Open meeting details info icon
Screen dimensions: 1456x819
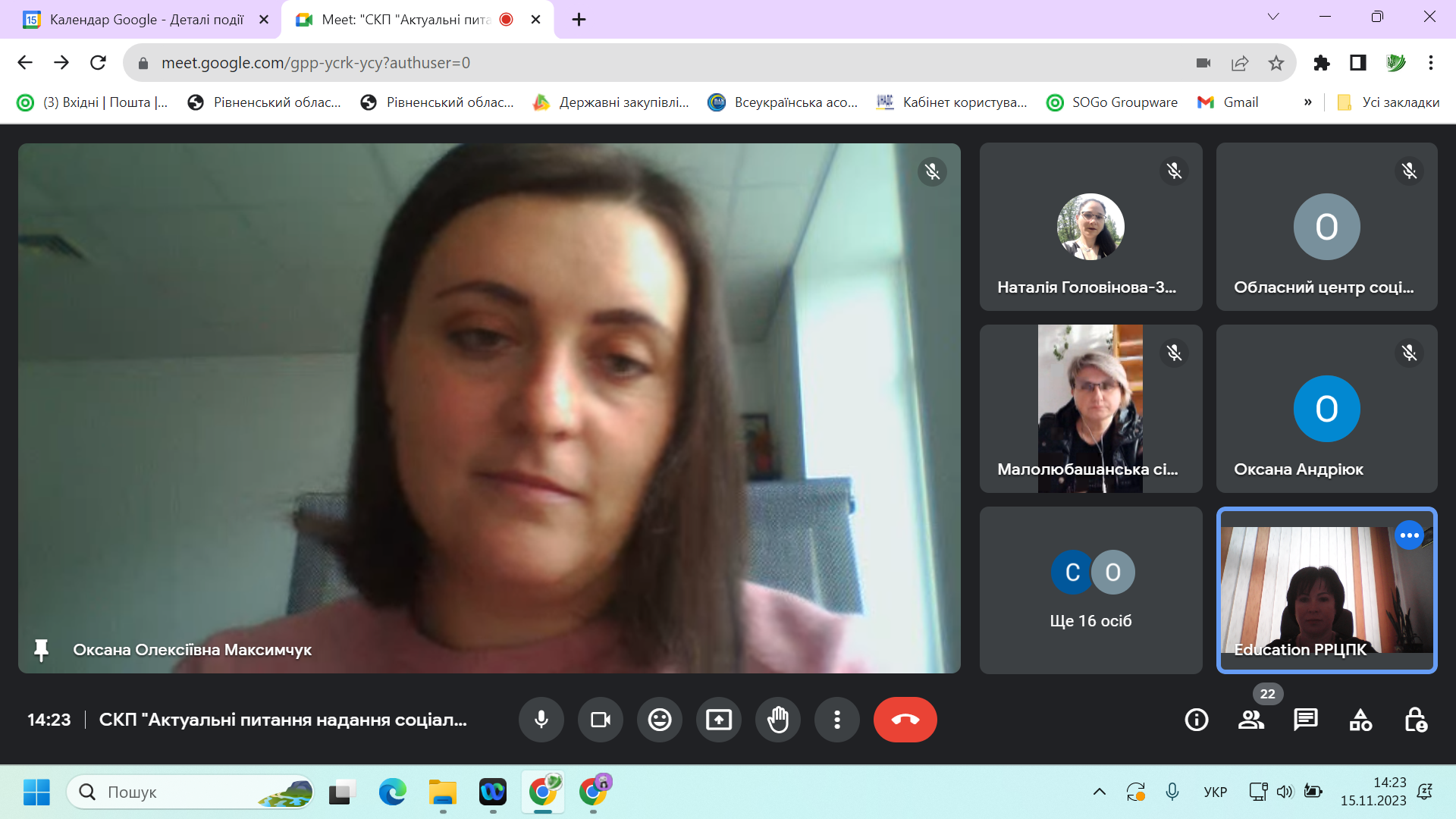click(x=1196, y=719)
